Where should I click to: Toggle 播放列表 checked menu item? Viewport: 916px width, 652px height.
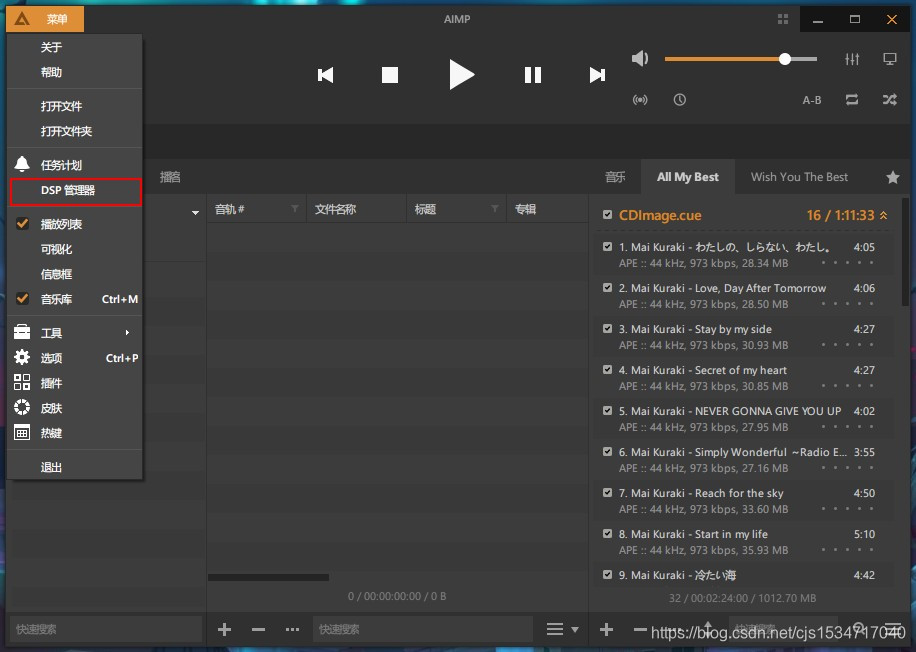tap(75, 224)
